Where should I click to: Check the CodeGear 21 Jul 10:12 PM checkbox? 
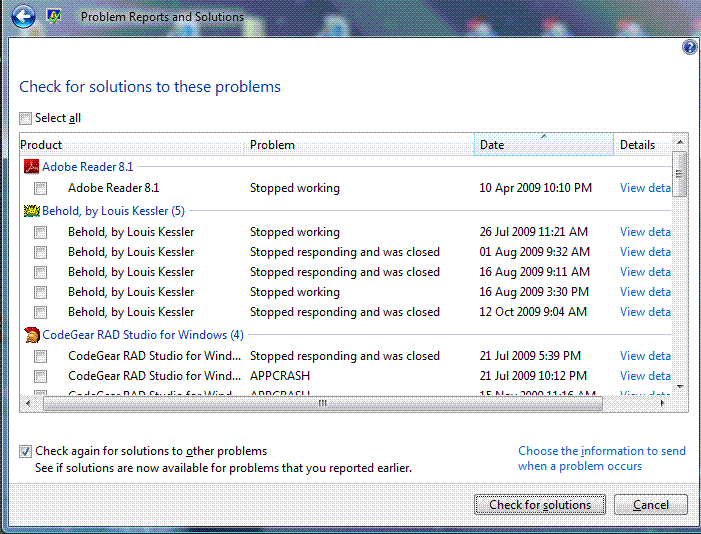point(41,376)
